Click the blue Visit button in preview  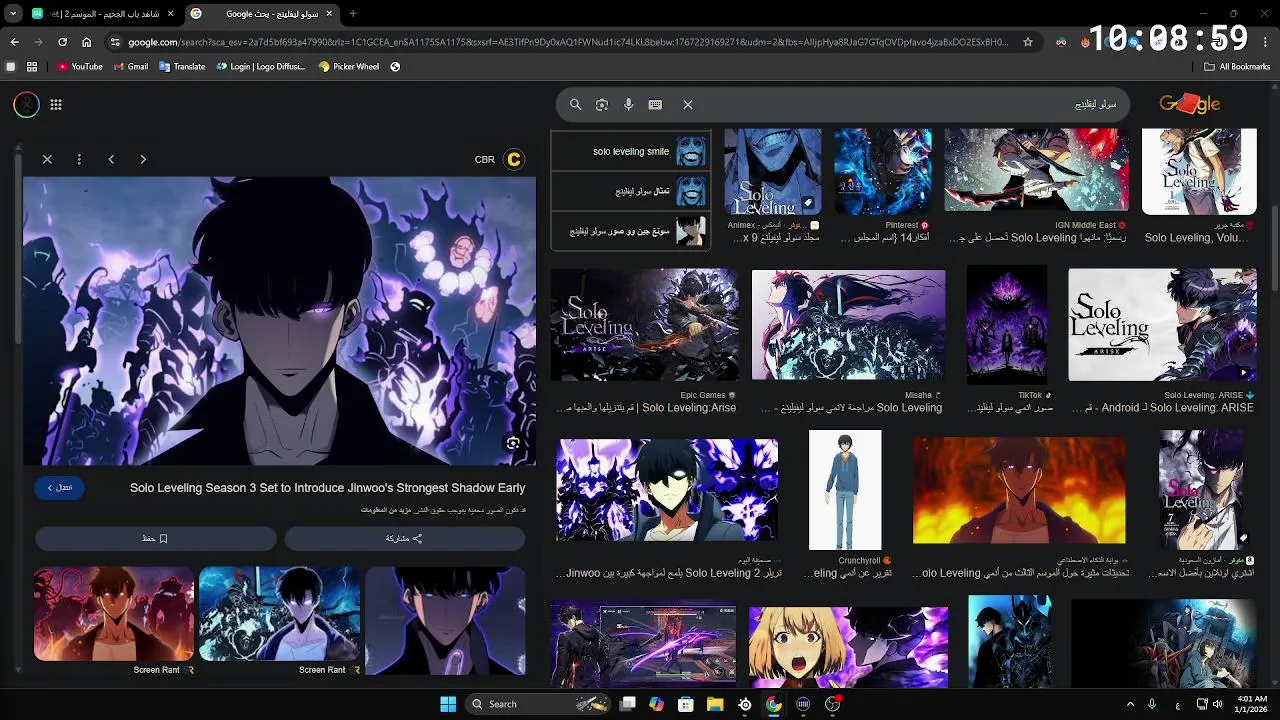(60, 488)
